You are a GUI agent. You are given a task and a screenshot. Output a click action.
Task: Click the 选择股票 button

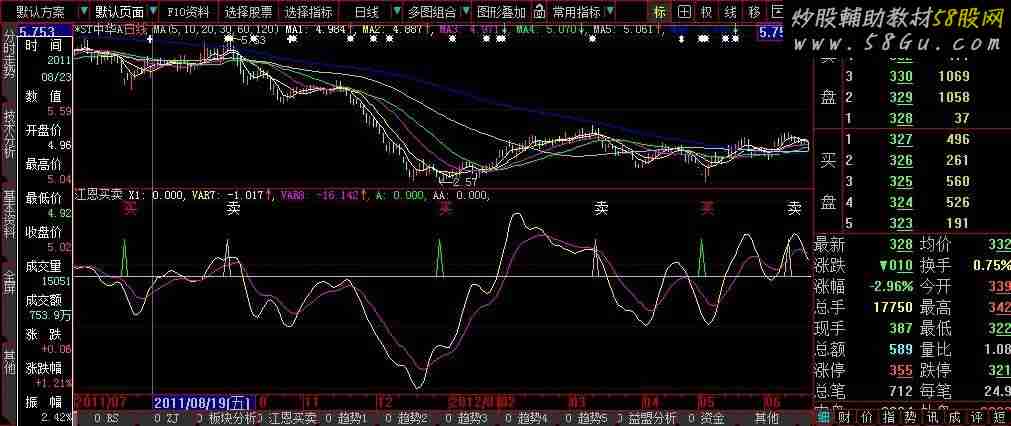248,12
